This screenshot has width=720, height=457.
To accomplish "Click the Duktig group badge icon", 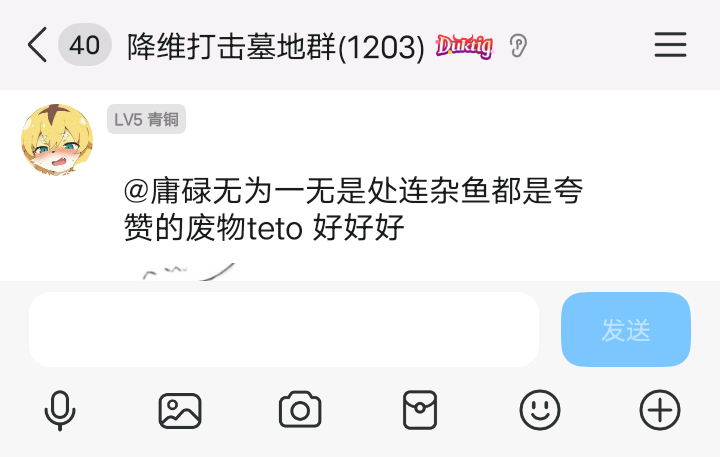I will tap(465, 46).
